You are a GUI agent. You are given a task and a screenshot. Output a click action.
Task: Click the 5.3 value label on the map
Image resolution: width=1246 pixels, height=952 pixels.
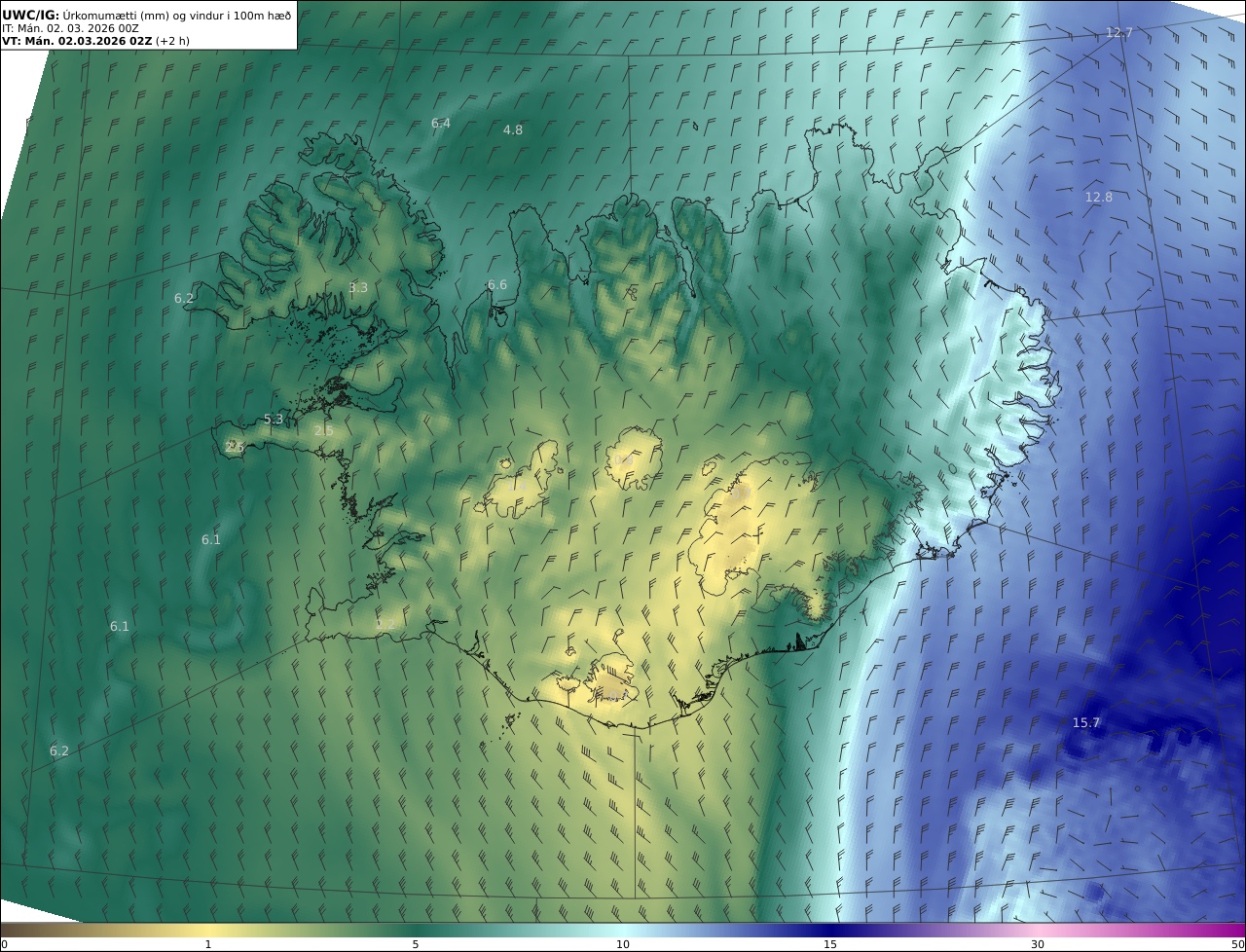(274, 420)
